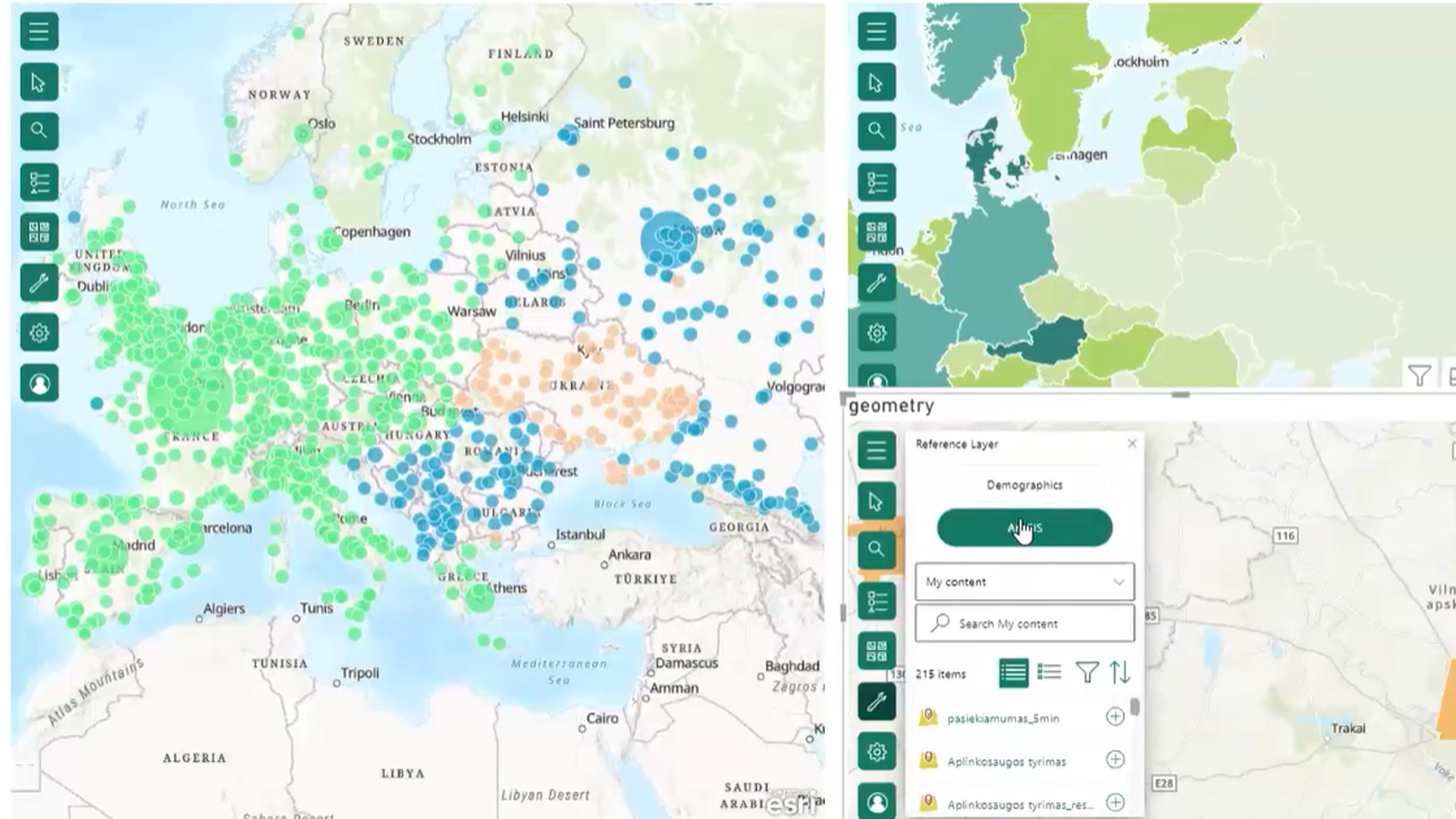1456x819 pixels.
Task: Switch to the Demographics tab
Action: click(x=1024, y=485)
